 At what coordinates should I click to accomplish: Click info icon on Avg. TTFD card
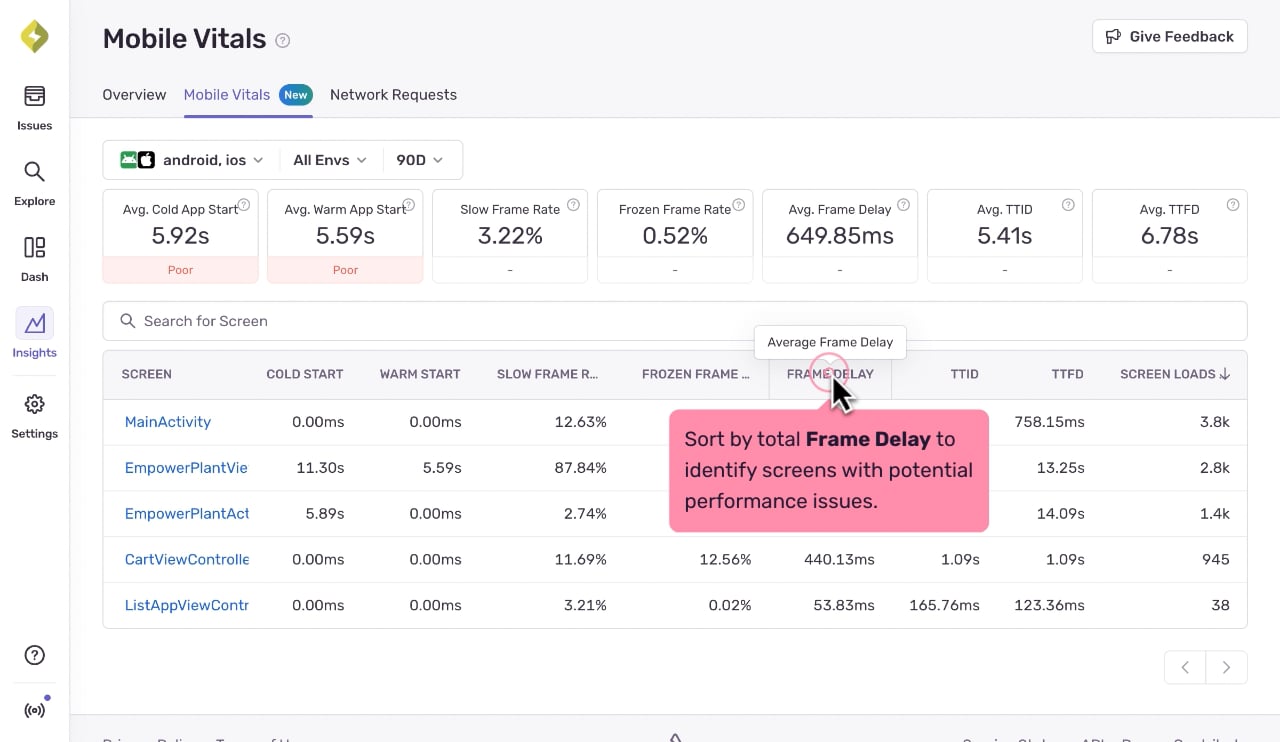click(x=1233, y=205)
